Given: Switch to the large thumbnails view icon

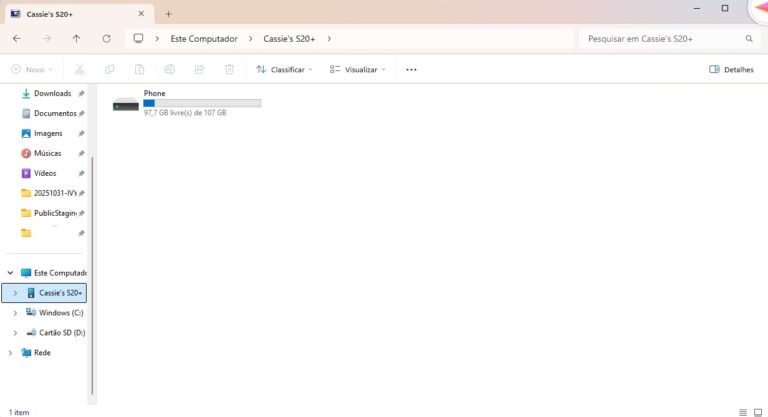Looking at the screenshot, I should coord(758,412).
